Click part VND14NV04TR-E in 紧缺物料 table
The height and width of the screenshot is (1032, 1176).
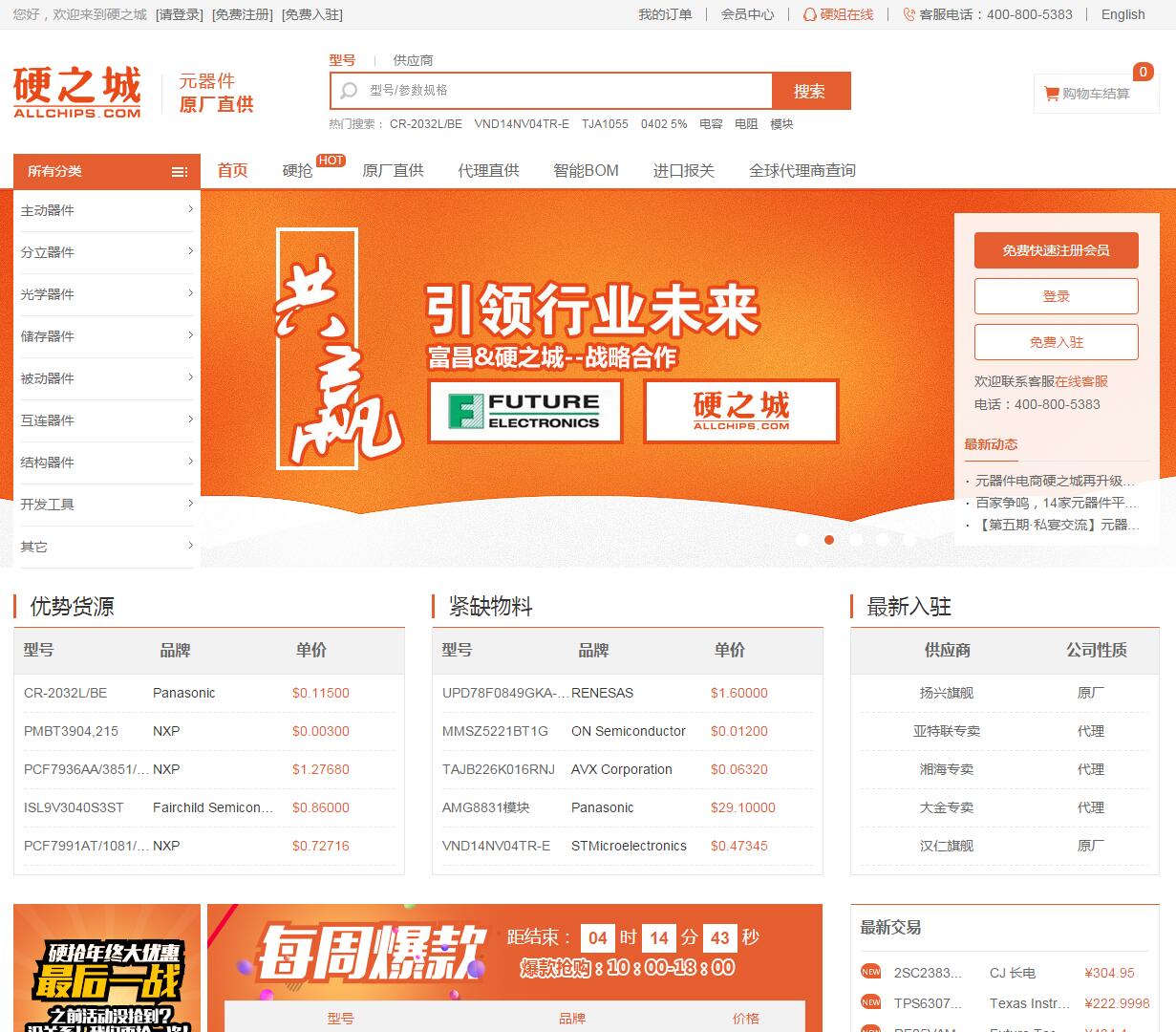coord(496,846)
